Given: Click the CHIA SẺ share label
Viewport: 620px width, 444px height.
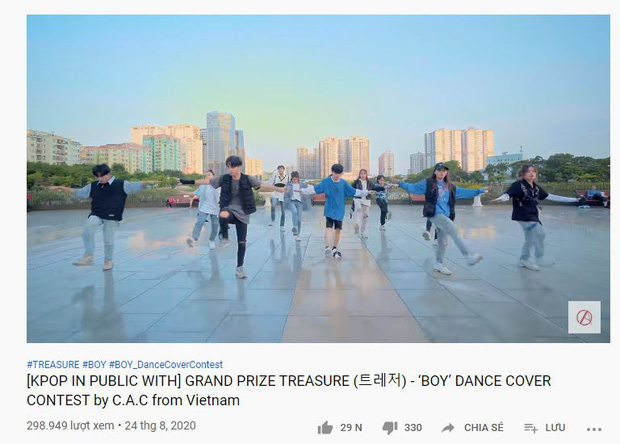Looking at the screenshot, I should click(x=484, y=428).
